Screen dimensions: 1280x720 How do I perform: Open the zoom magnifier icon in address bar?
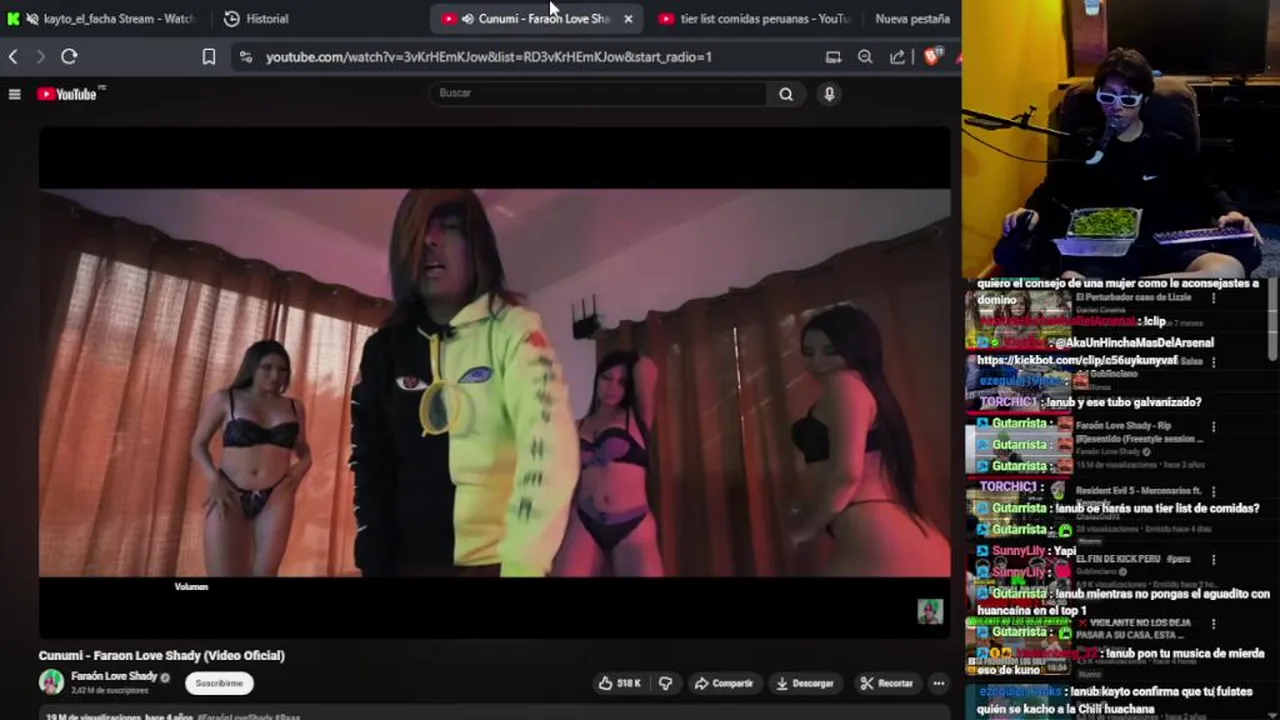pos(865,57)
